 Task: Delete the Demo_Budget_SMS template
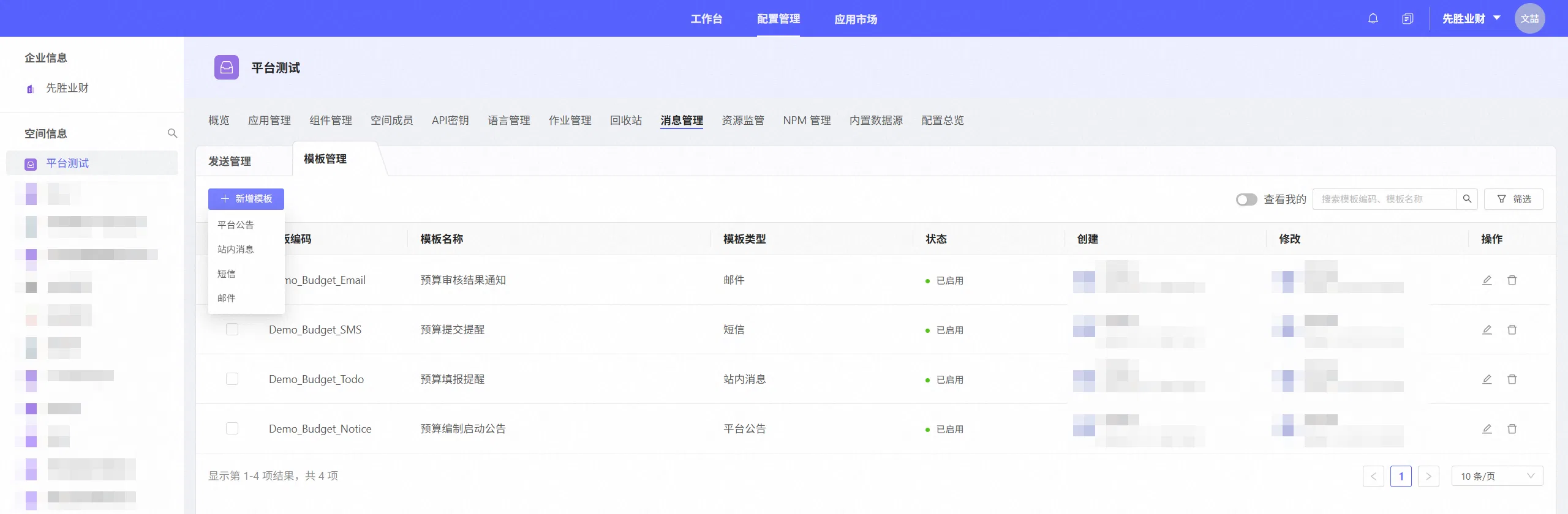(x=1512, y=330)
